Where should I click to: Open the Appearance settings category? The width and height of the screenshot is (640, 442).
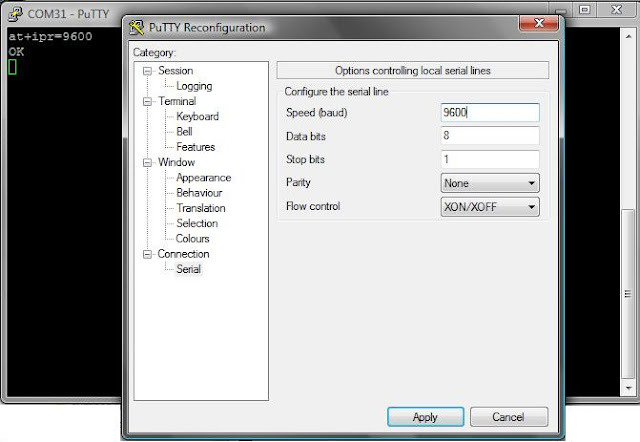click(x=204, y=178)
